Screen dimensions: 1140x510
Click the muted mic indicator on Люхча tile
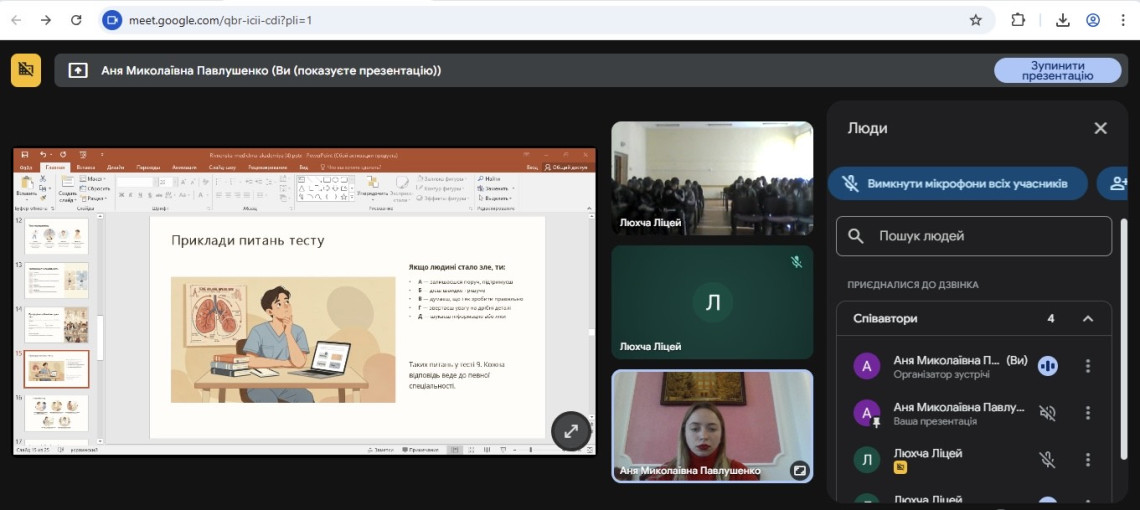pyautogui.click(x=796, y=262)
